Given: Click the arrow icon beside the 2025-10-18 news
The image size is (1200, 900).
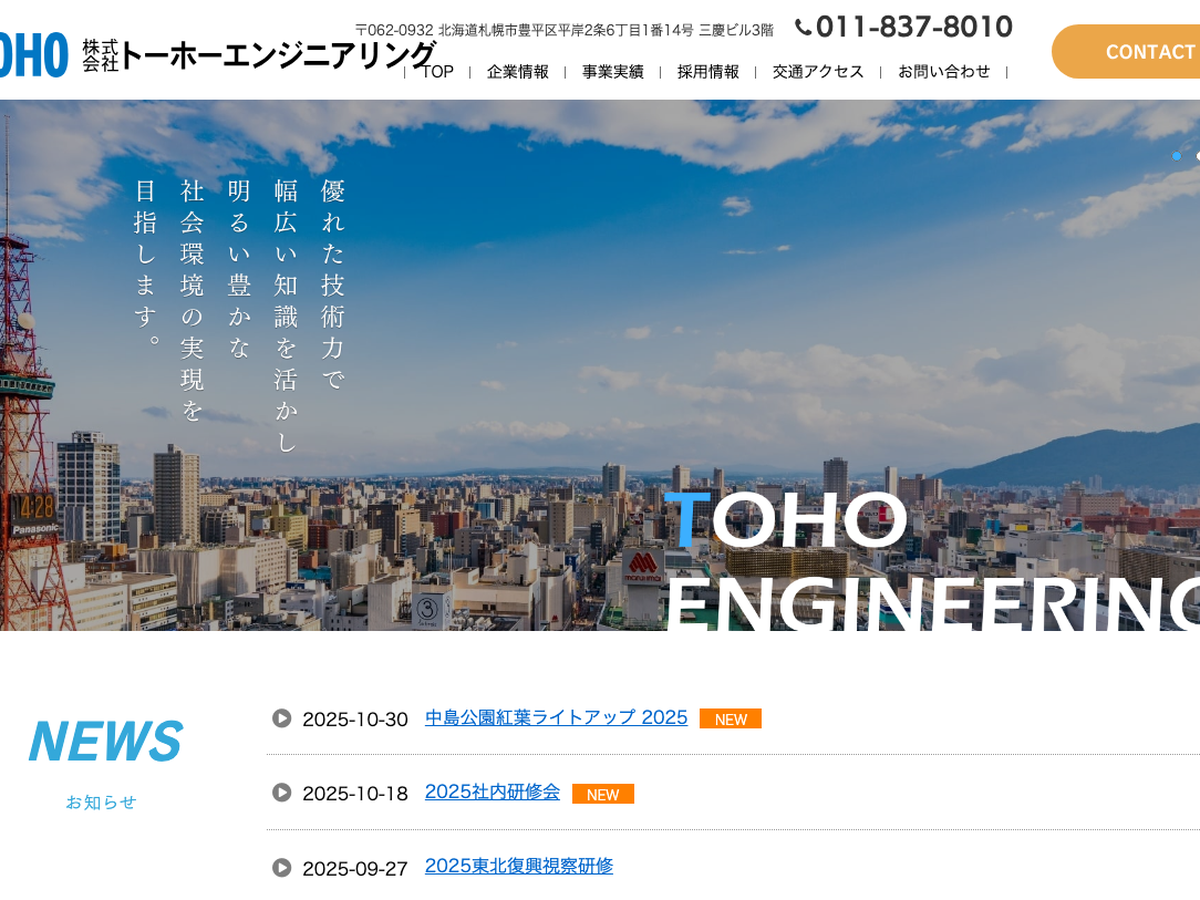Looking at the screenshot, I should [282, 793].
